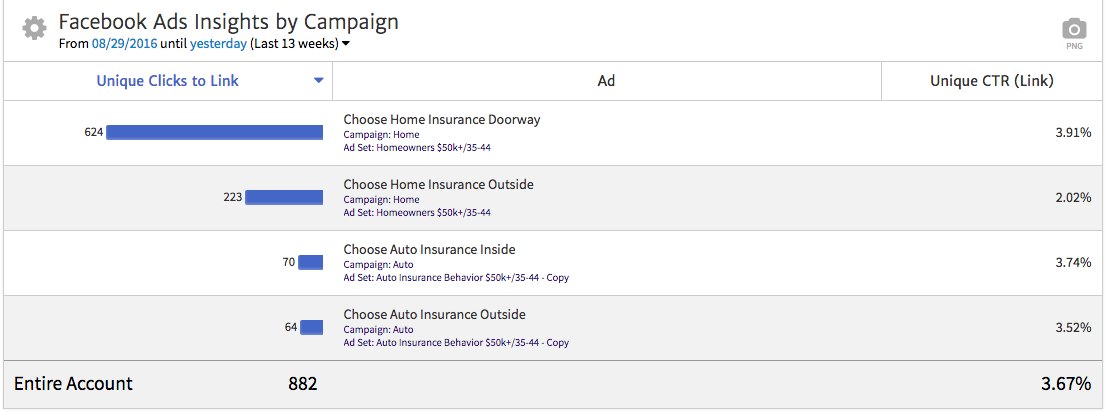1105x412 pixels.
Task: Click the widget title Facebook Ads Insights
Action: point(228,22)
